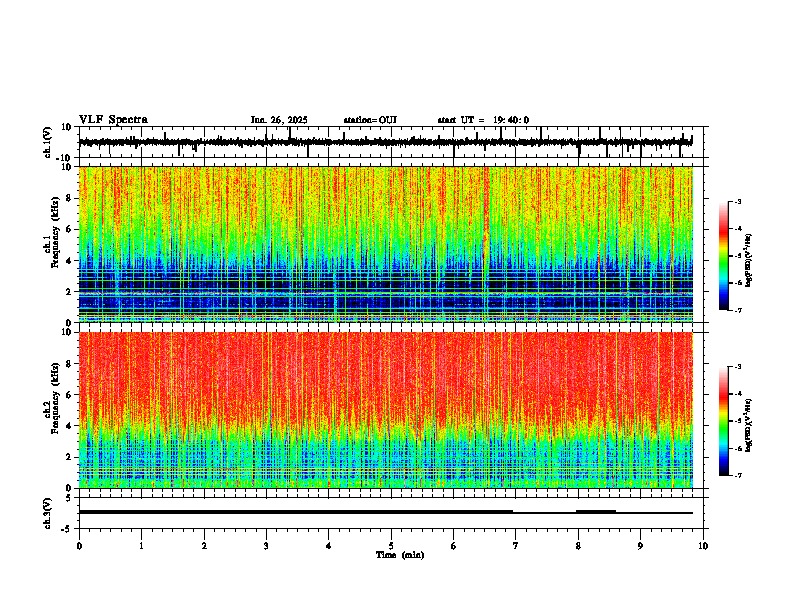Viewport: 792px width, 612px height.
Task: Click the "5" tick on ch.3(V) axis
Action: tap(70, 497)
